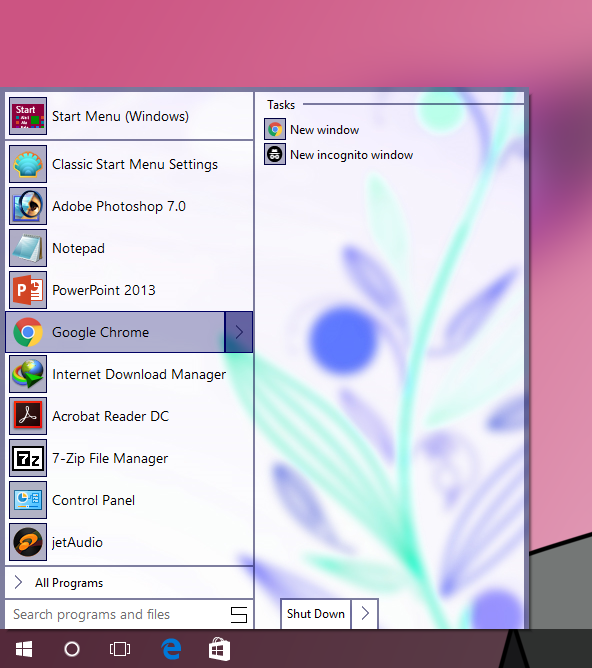This screenshot has height=668, width=592.
Task: Click the Shut Down button
Action: coord(316,613)
